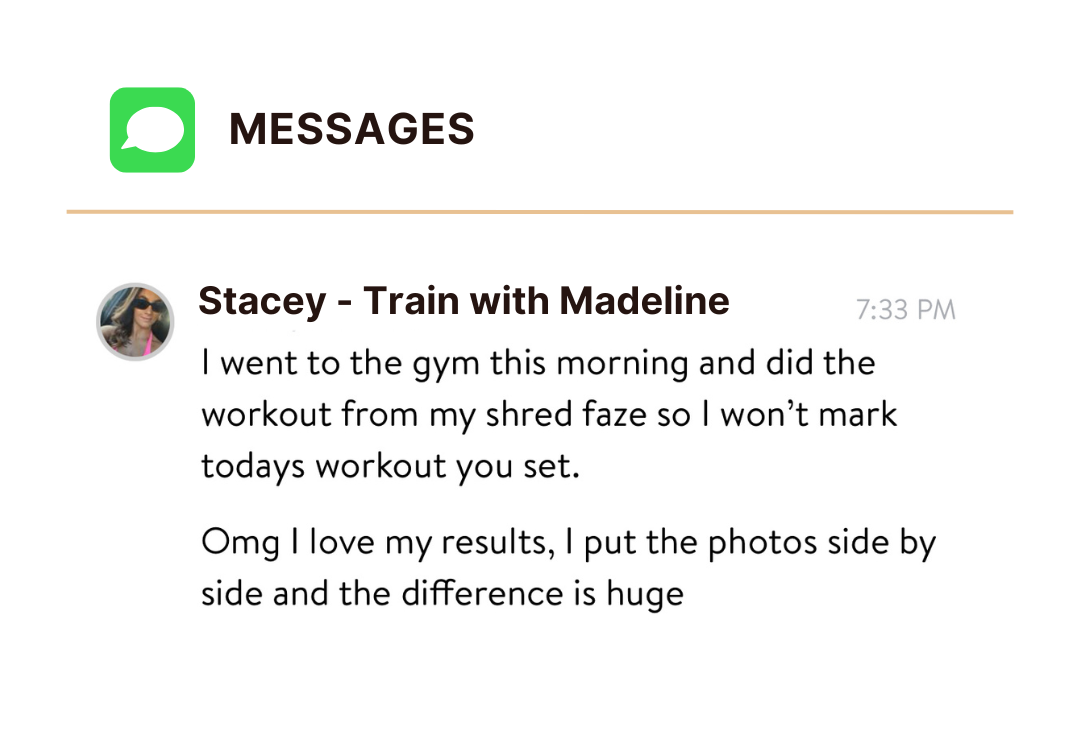Click the word "difference" in the last line
1080x747 pixels.
tap(482, 593)
